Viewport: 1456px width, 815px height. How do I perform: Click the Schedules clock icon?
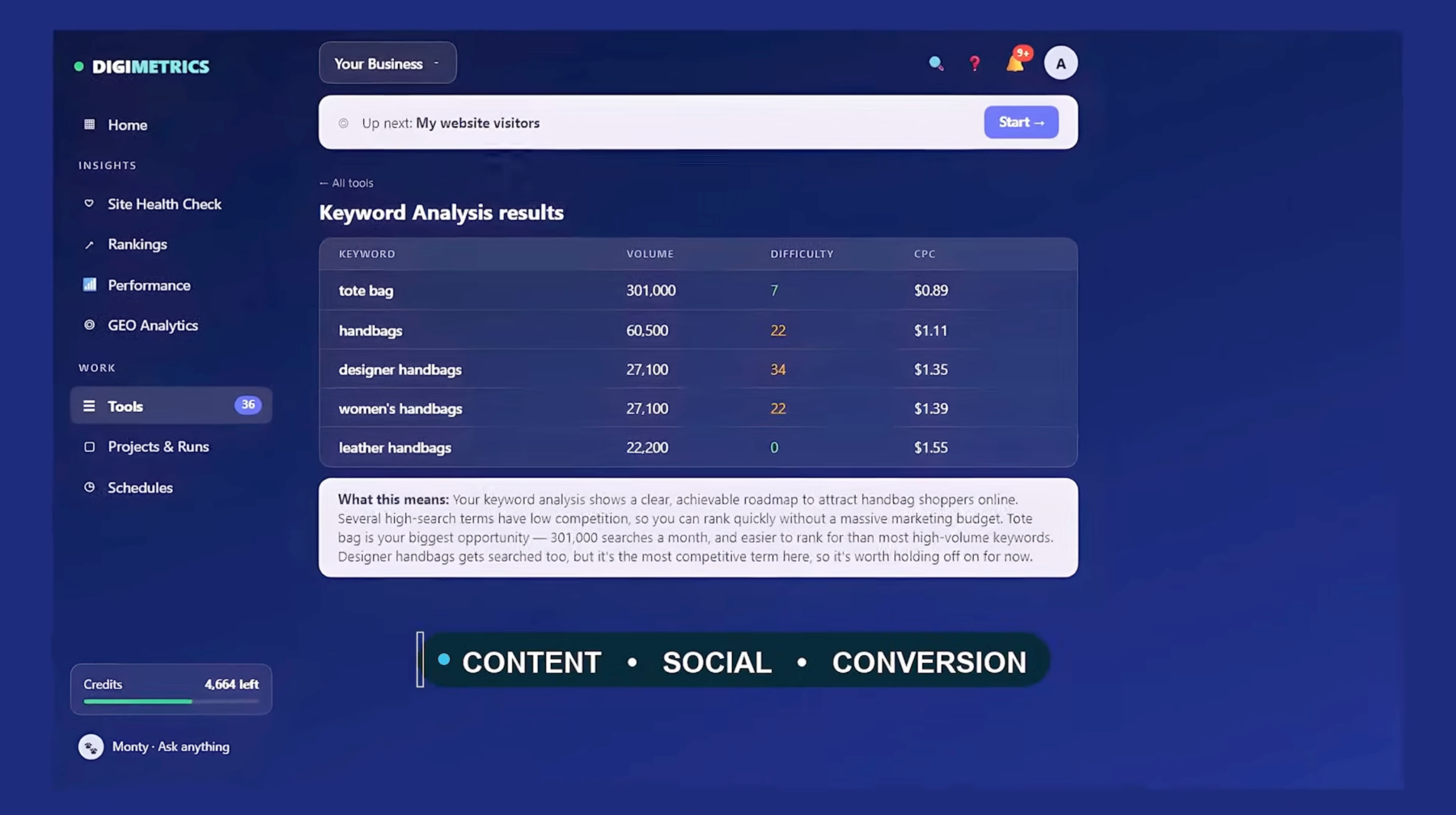point(89,487)
